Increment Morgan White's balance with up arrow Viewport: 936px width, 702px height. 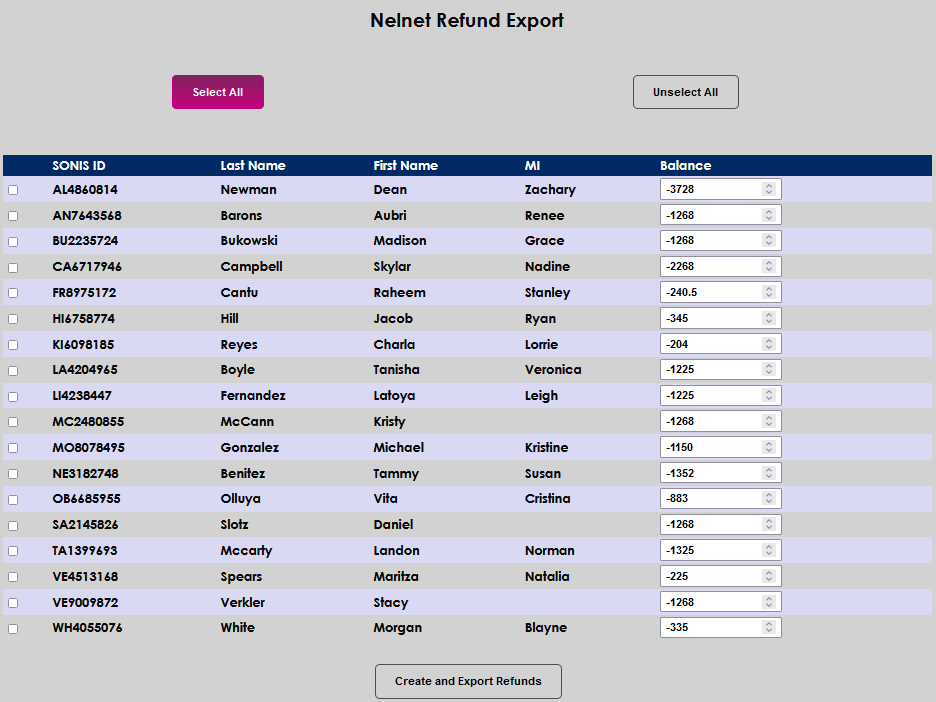point(771,623)
